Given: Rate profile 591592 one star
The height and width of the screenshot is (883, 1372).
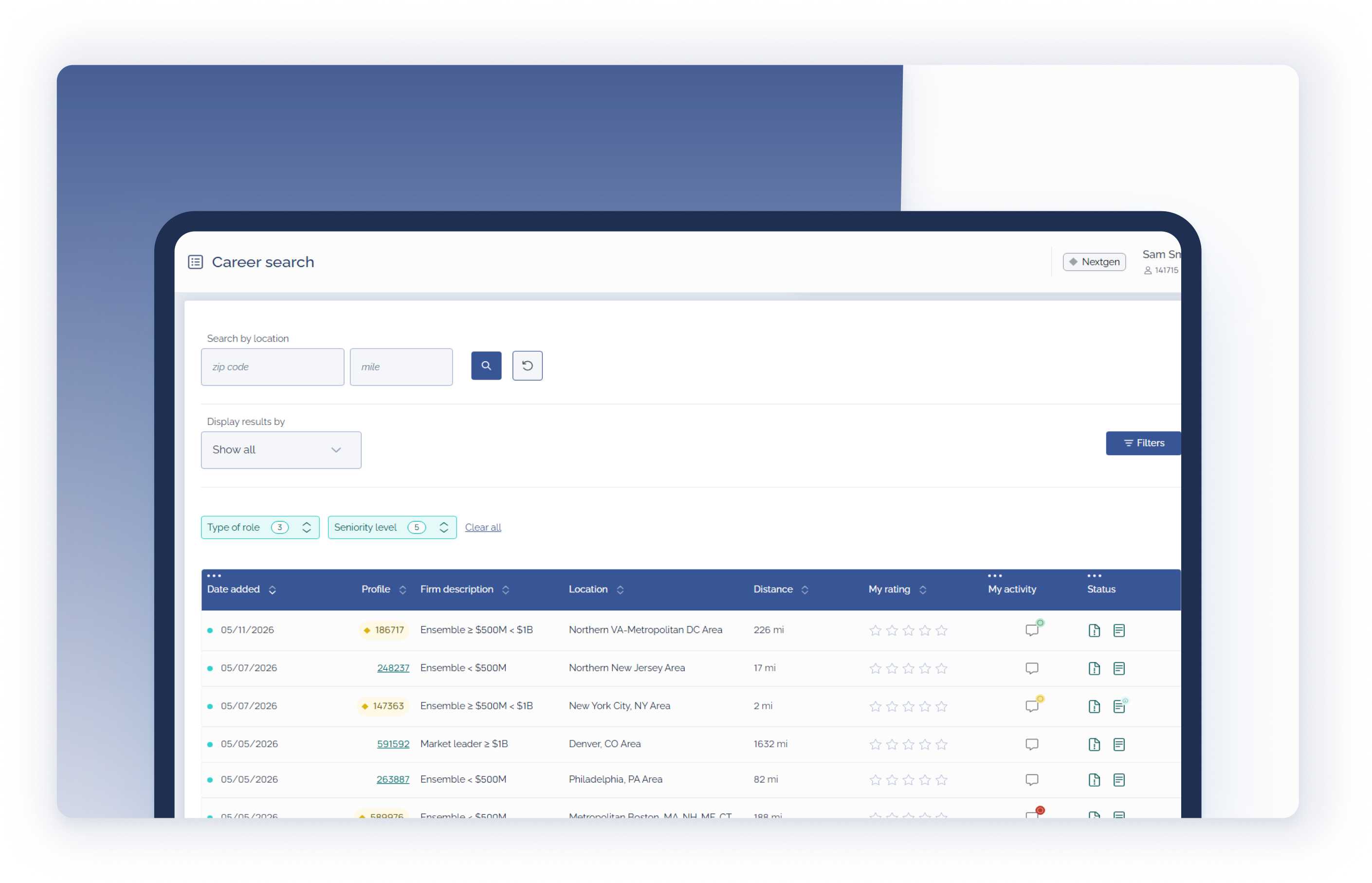Looking at the screenshot, I should [876, 744].
